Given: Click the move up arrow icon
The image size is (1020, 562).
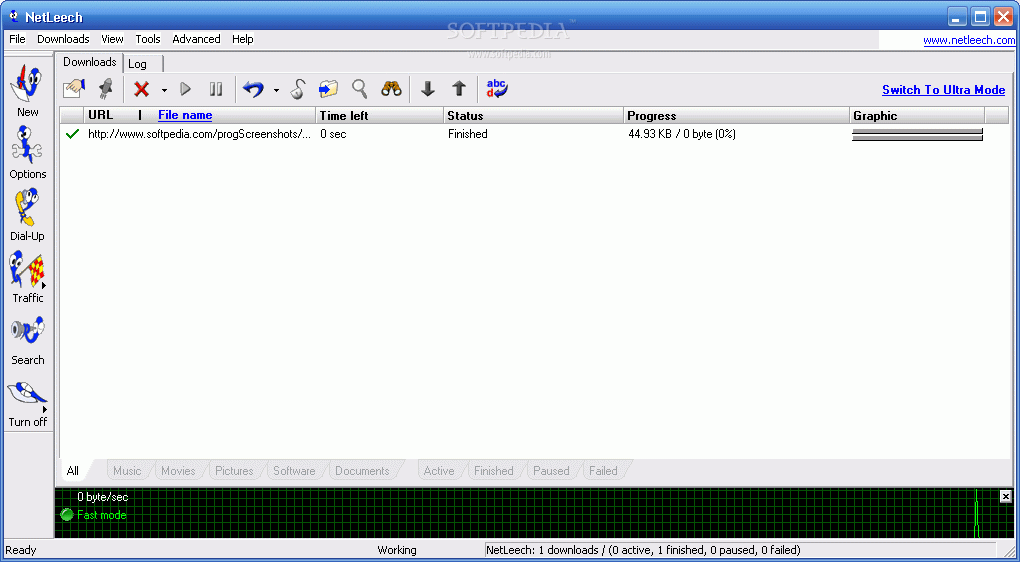Looking at the screenshot, I should click(x=459, y=89).
